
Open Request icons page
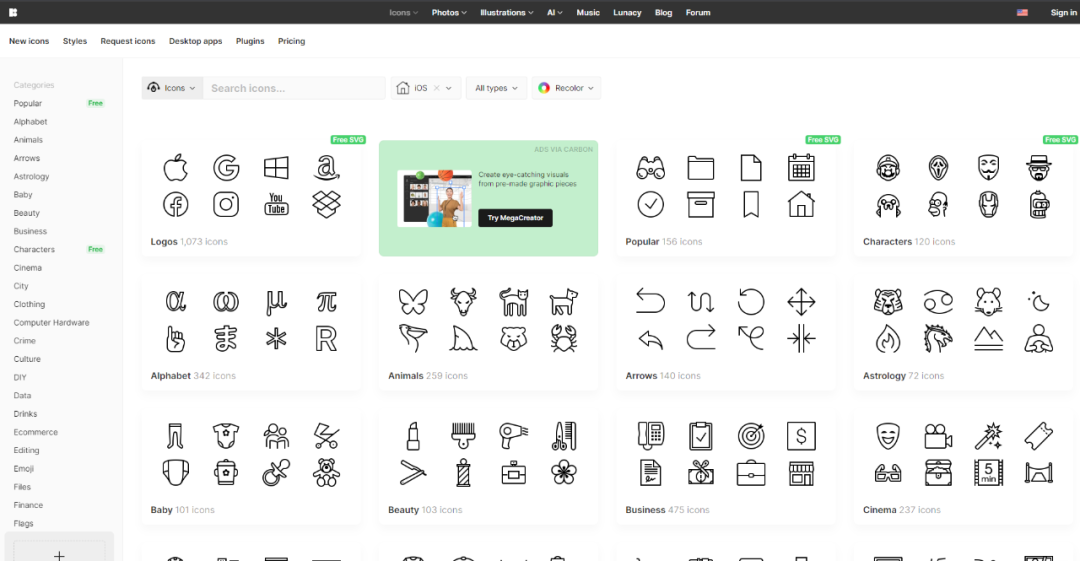[128, 41]
